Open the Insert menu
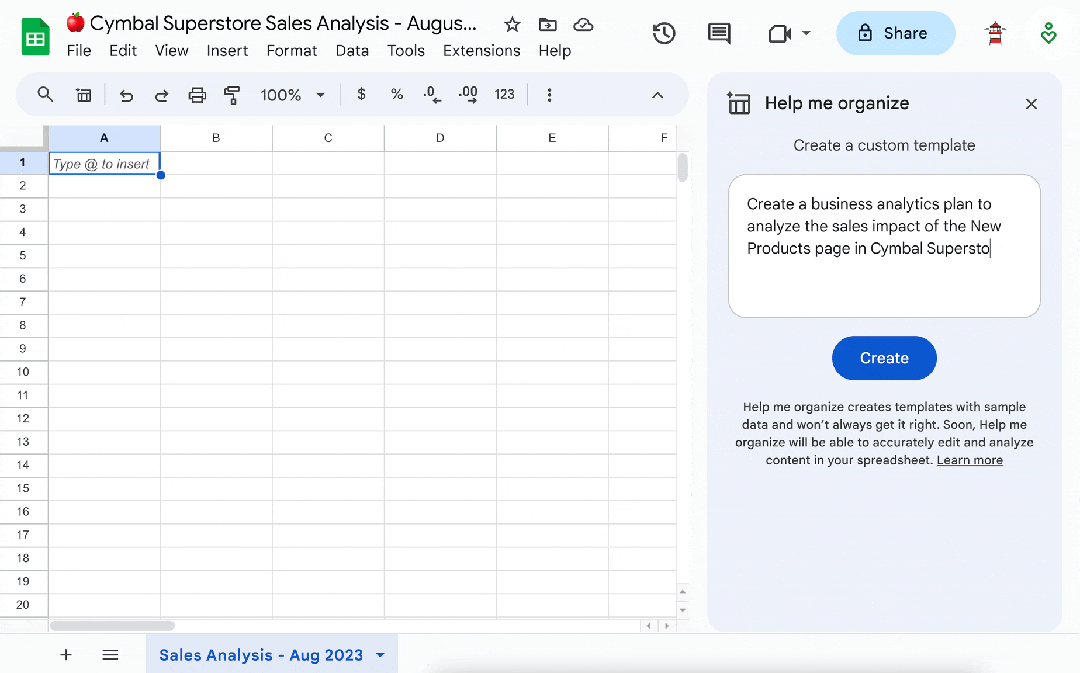Viewport: 1080px width, 673px height. (227, 50)
